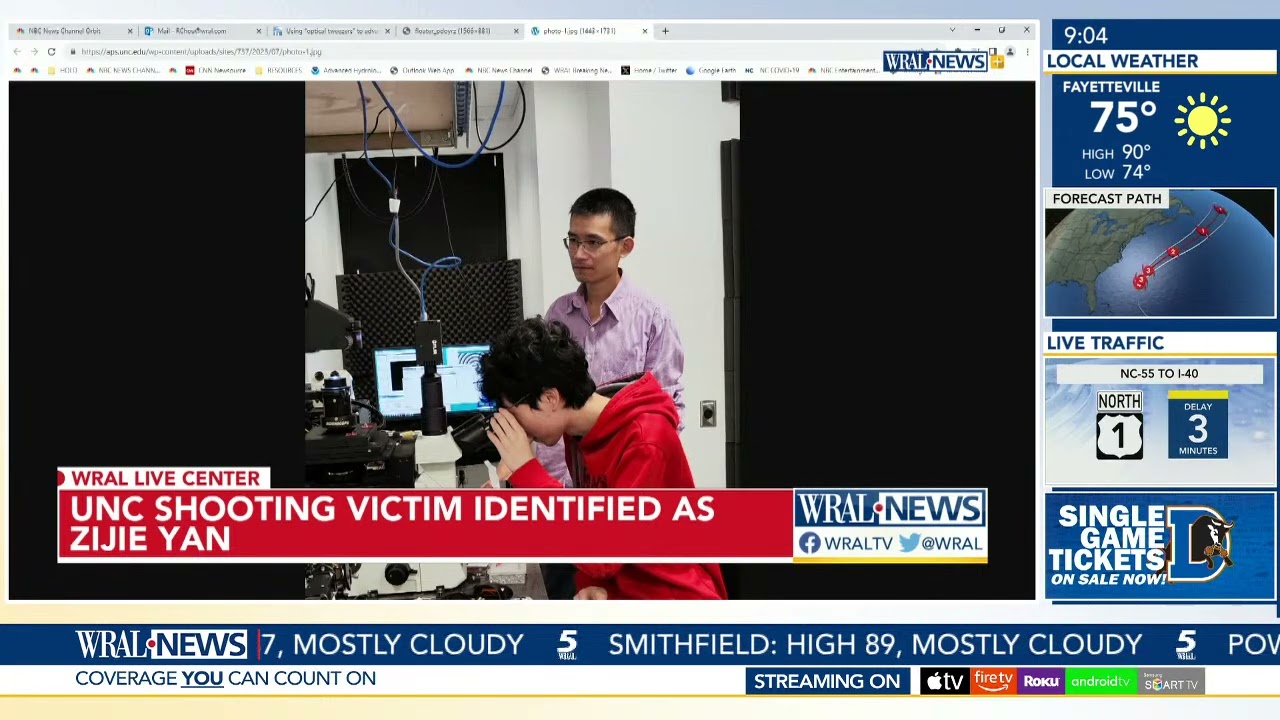Restore down the Chrome browser window
The width and height of the screenshot is (1280, 720).
click(x=1002, y=30)
